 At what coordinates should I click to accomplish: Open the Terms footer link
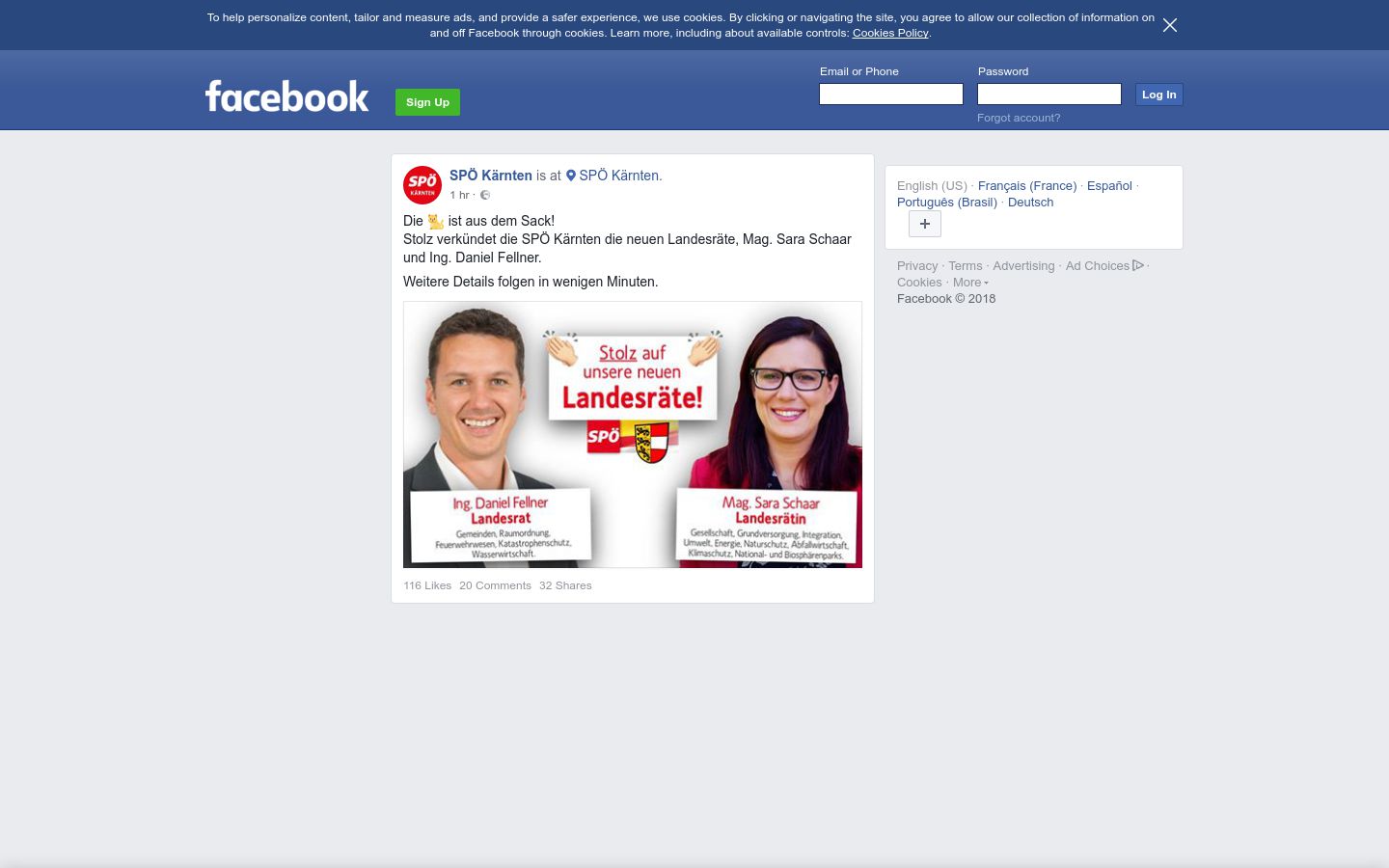[x=965, y=265]
